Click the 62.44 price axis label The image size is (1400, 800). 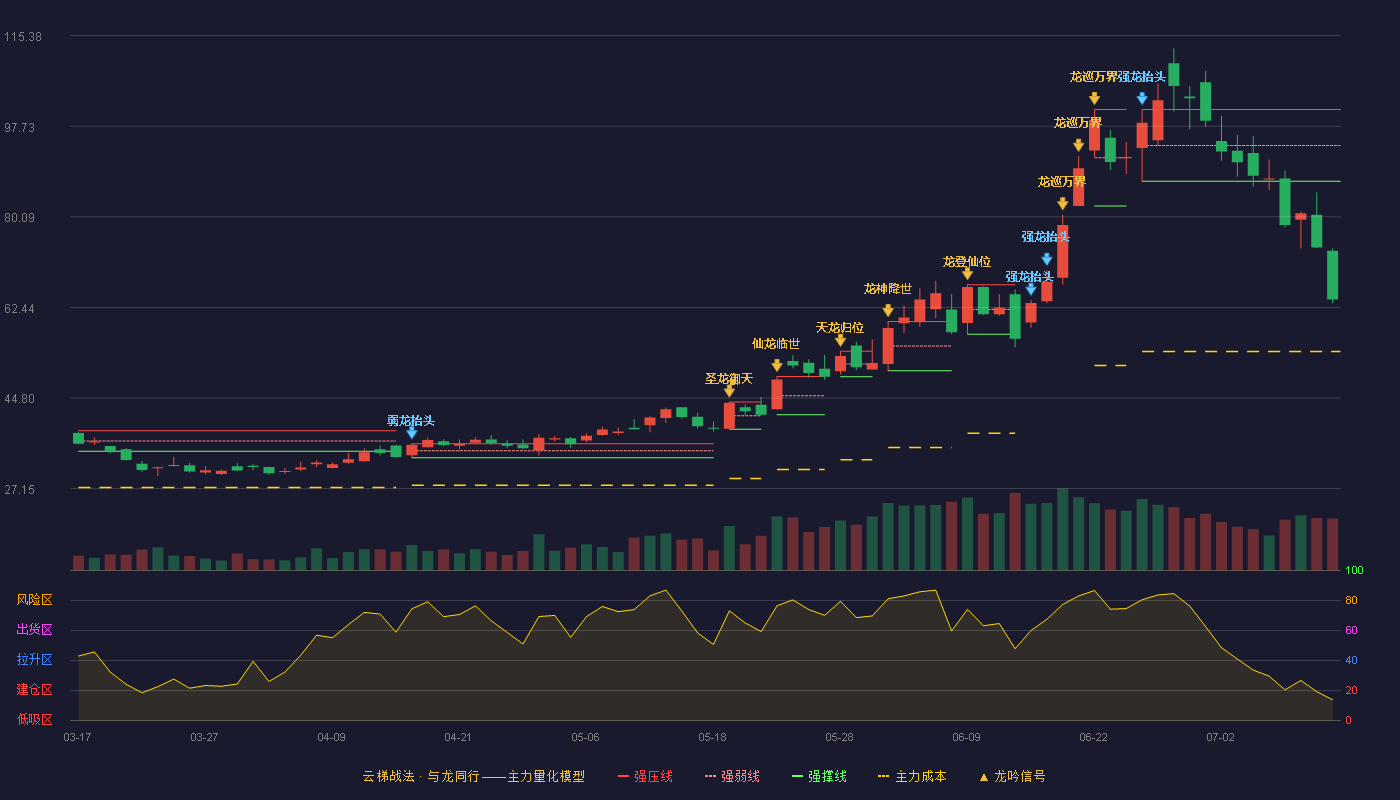pyautogui.click(x=22, y=309)
